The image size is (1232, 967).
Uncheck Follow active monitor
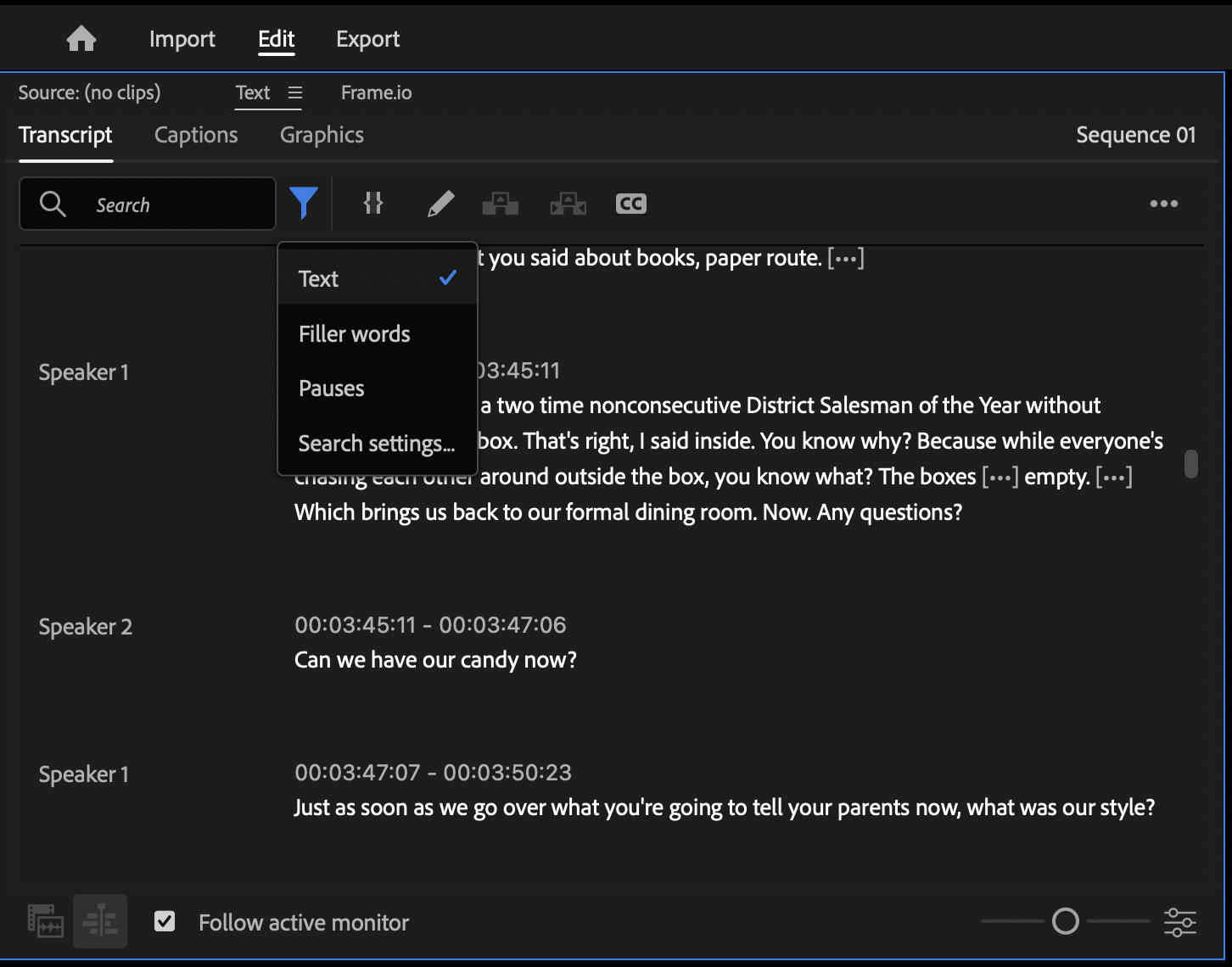165,920
